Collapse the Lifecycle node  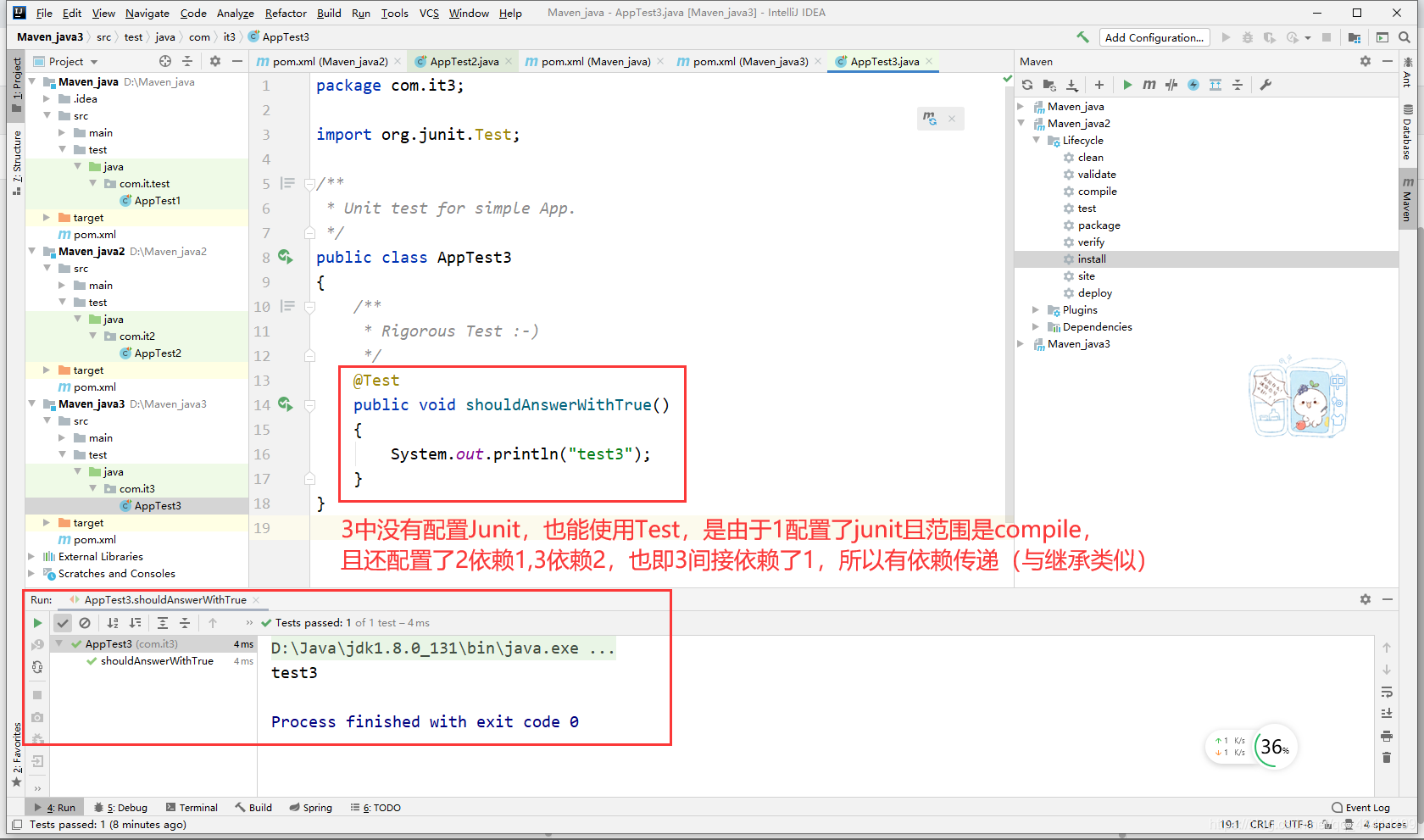(1037, 141)
